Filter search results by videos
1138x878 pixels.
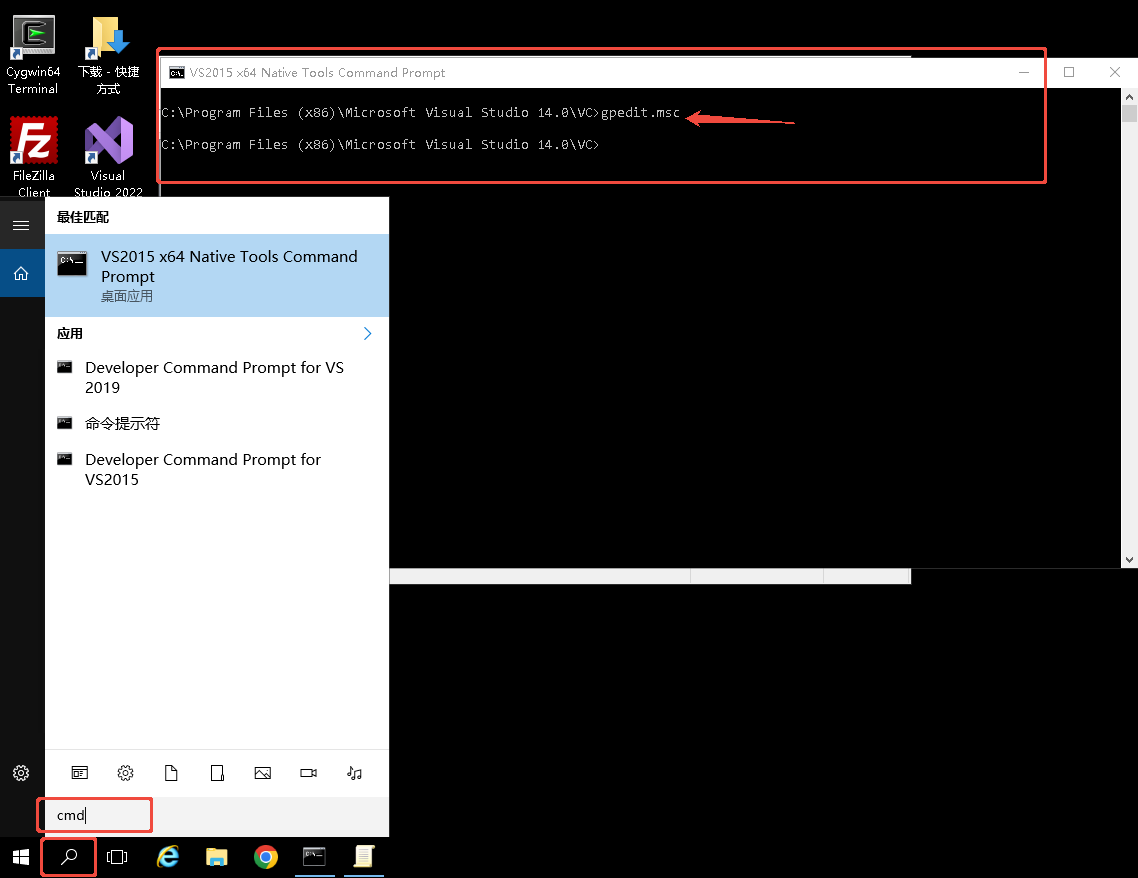point(308,773)
